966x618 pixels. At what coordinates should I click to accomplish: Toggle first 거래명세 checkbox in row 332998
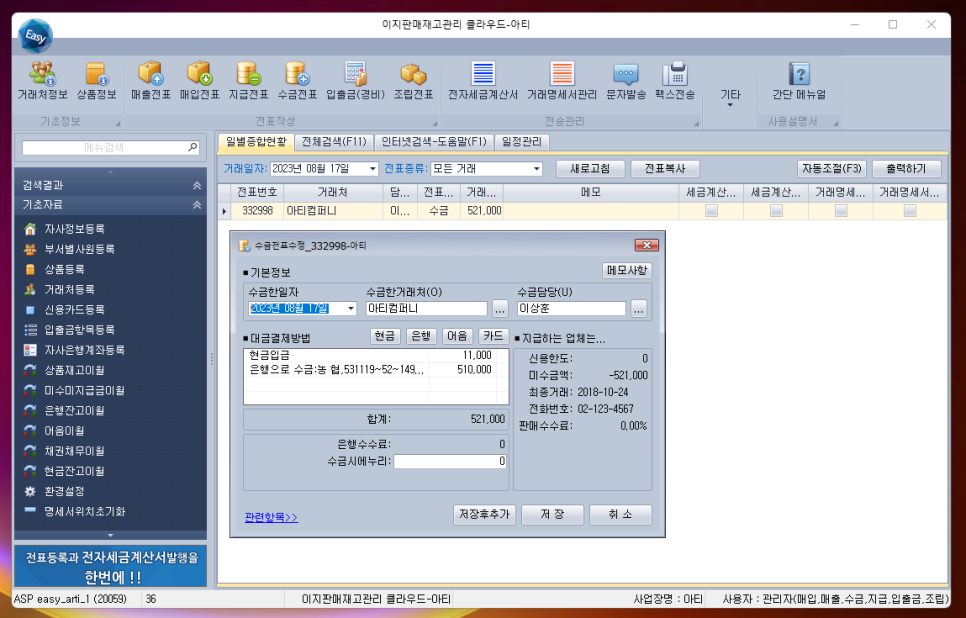pos(841,211)
